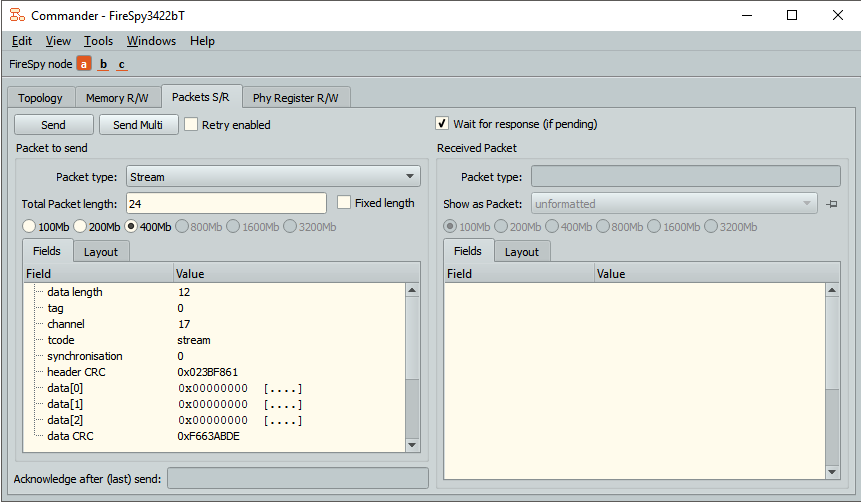The image size is (861, 502).
Task: Open the Fields tab in Received Packet
Action: point(468,251)
